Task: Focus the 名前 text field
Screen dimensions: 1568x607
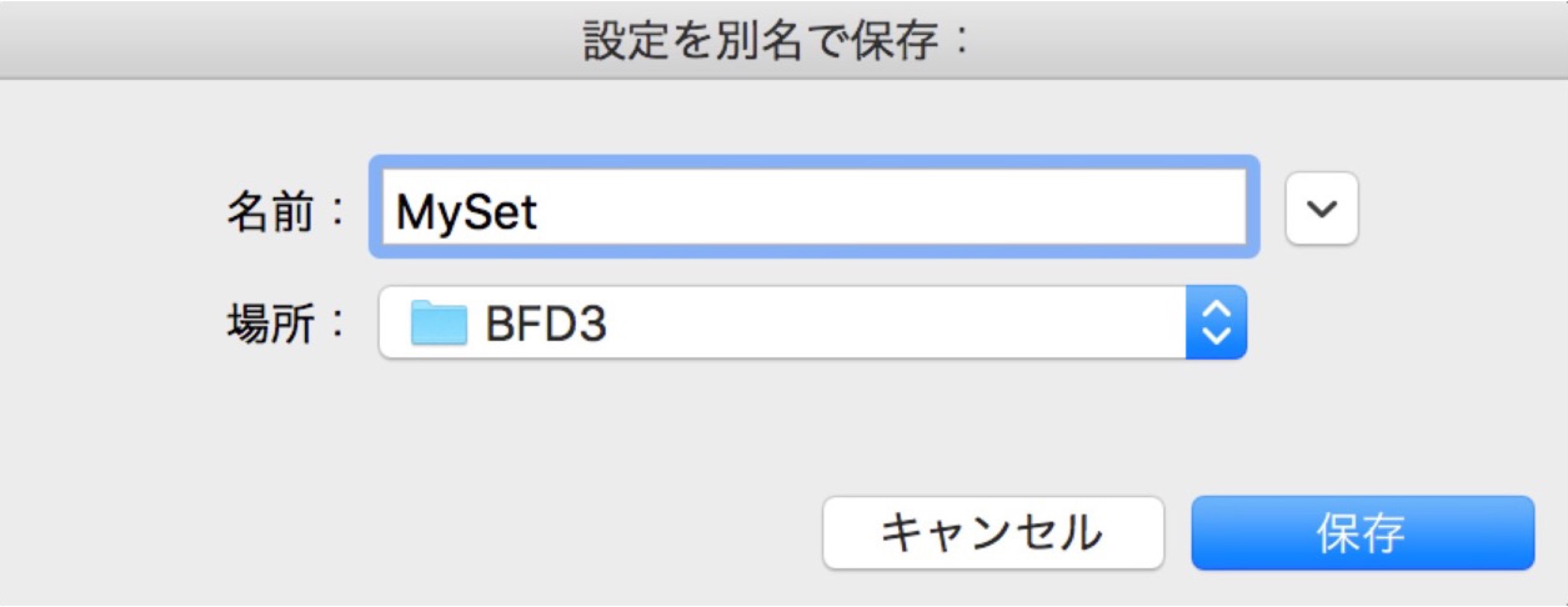Action: [814, 207]
